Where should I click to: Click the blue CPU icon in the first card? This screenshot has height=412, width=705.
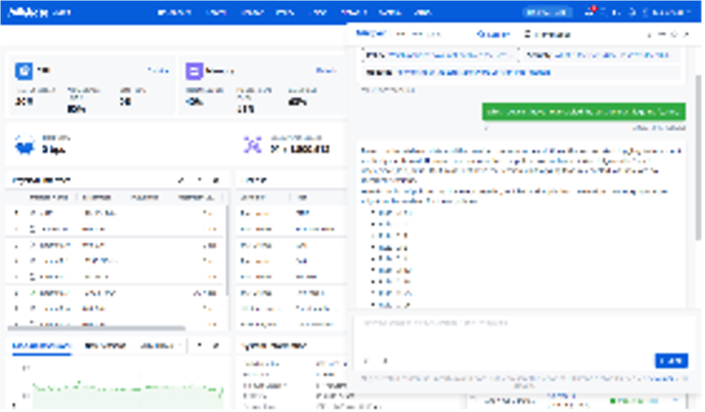tap(23, 72)
